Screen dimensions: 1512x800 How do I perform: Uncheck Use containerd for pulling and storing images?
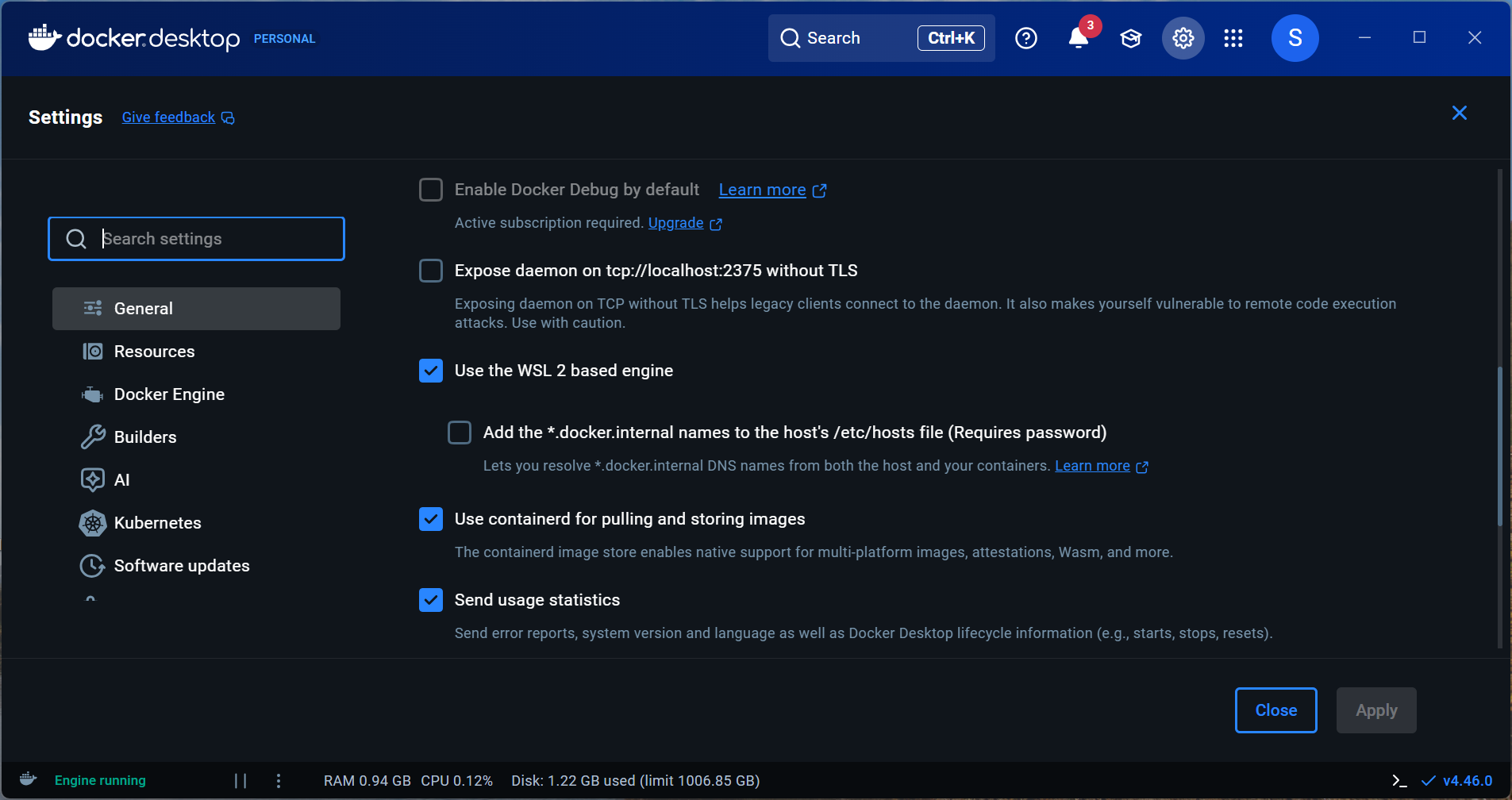coord(431,519)
